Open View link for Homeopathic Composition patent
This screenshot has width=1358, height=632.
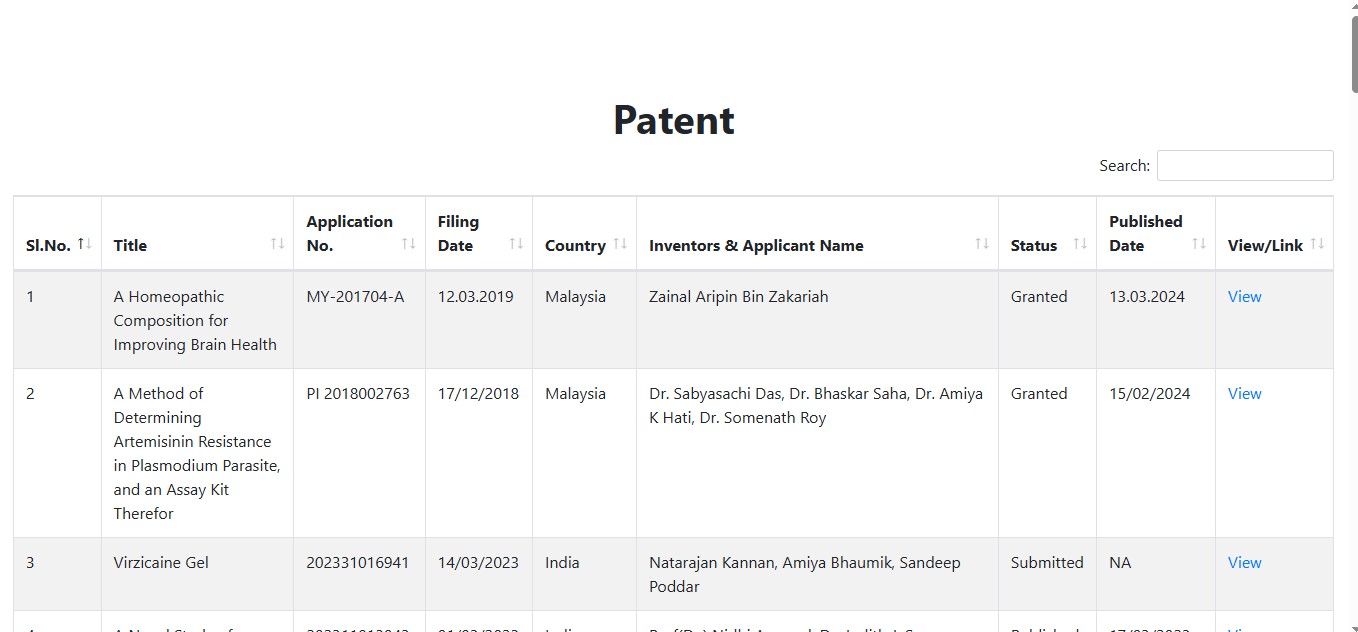pos(1244,297)
